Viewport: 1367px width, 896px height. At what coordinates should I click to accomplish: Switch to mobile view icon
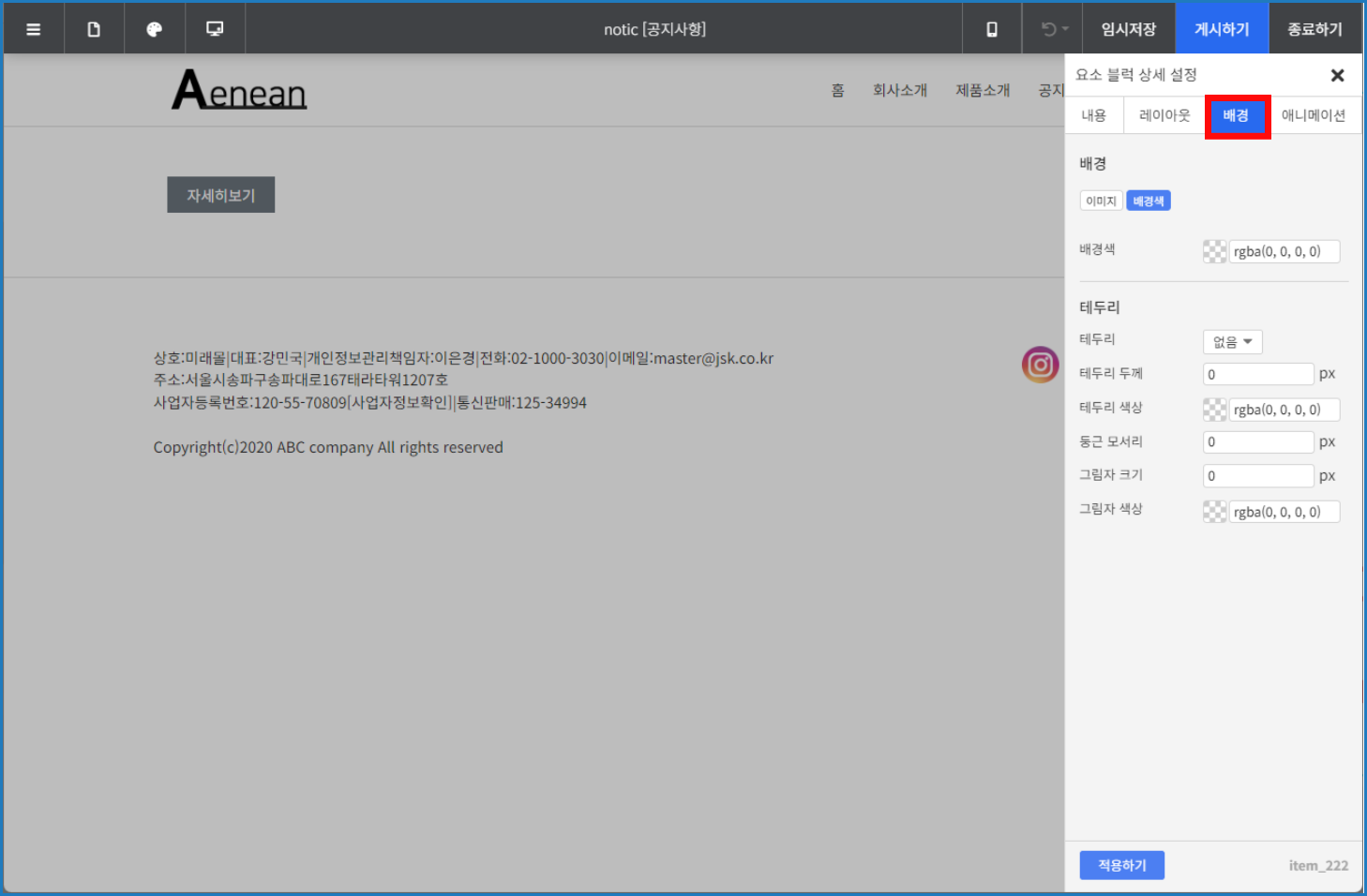992,29
